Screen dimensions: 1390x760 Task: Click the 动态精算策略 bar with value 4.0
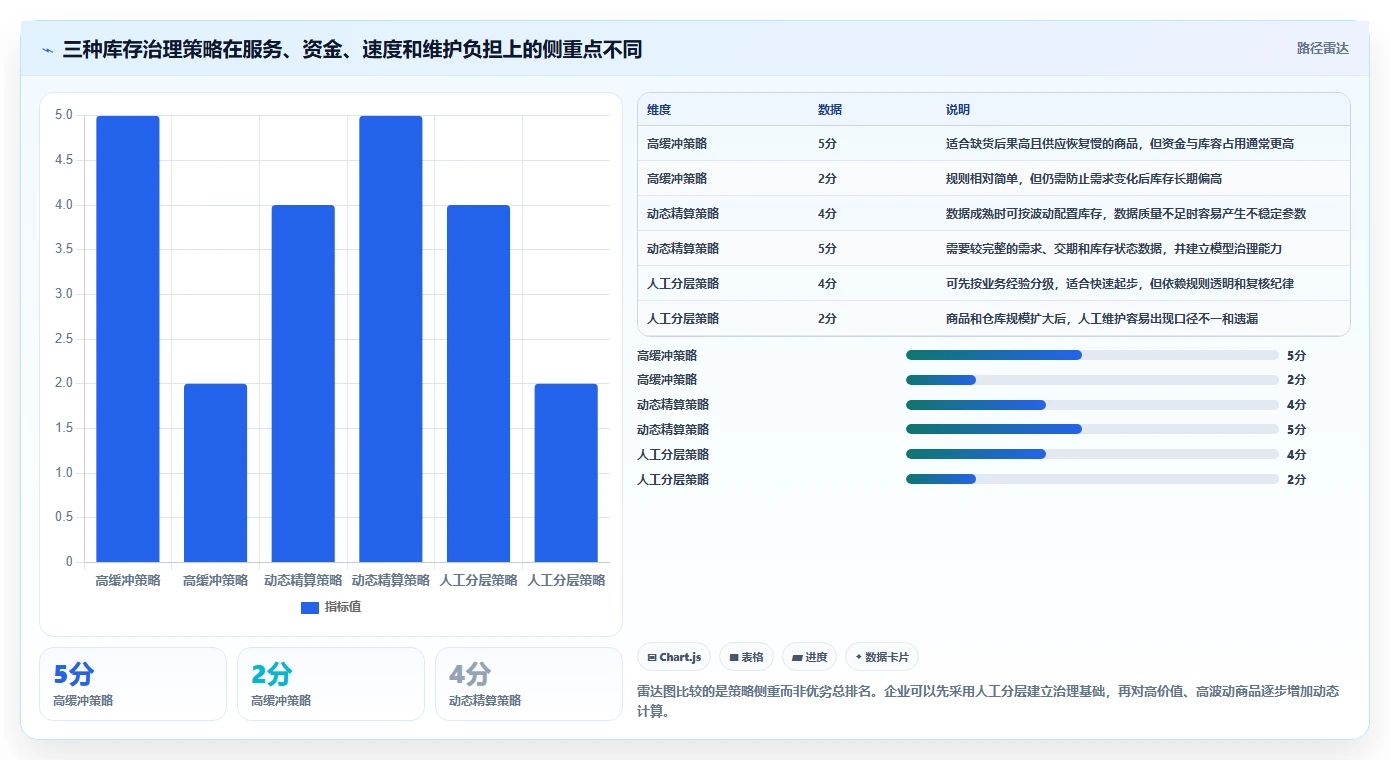click(x=303, y=384)
